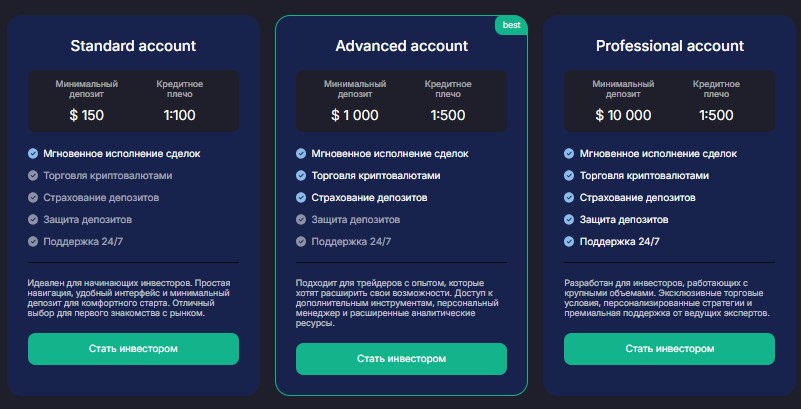Screen dimensions: 801x409
Task: Click Стать инвестором under Advanced account
Action: coord(402,359)
